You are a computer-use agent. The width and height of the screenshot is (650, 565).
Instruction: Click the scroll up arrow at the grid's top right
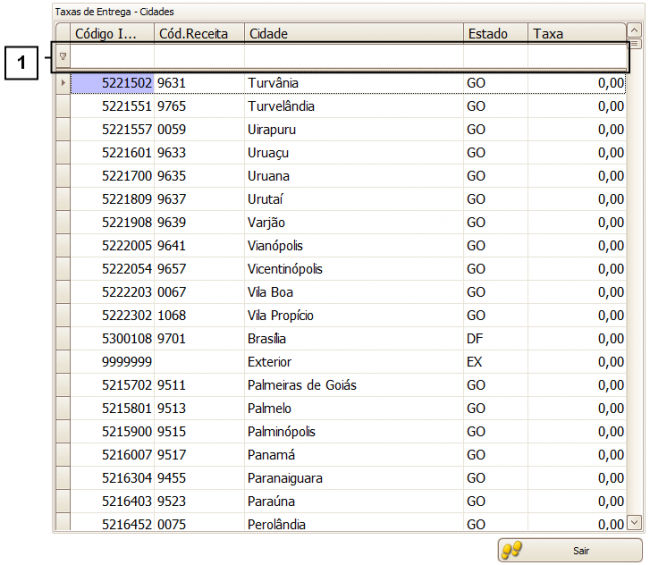pyautogui.click(x=634, y=30)
